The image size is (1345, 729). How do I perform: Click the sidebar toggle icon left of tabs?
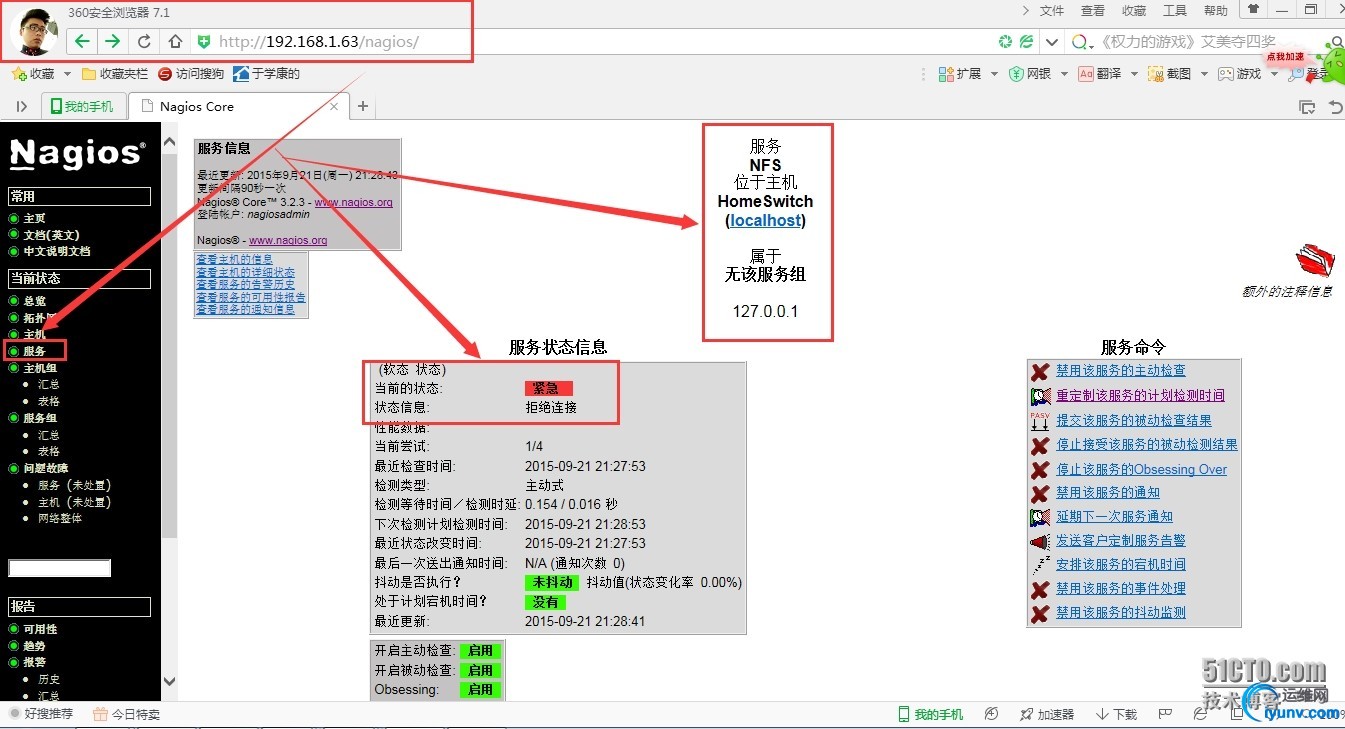point(21,106)
